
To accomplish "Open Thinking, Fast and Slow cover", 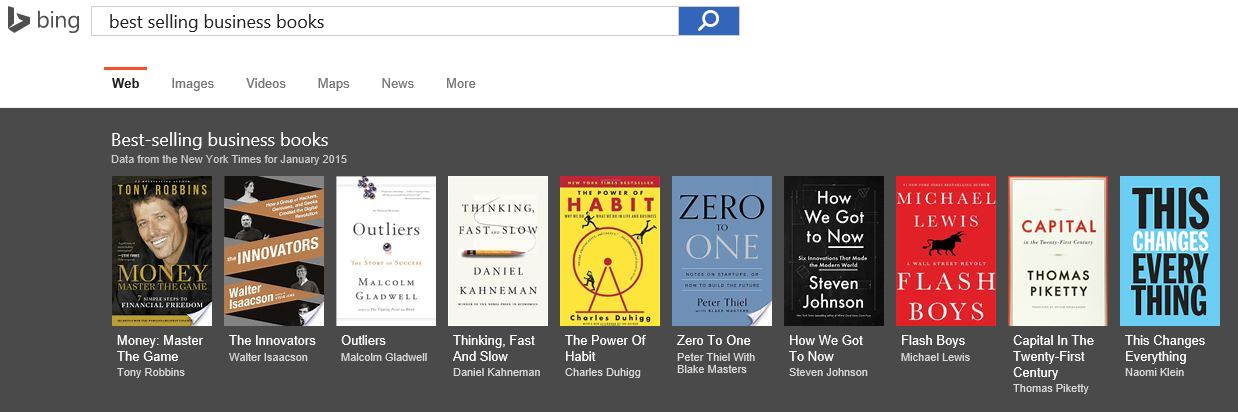I will 498,250.
